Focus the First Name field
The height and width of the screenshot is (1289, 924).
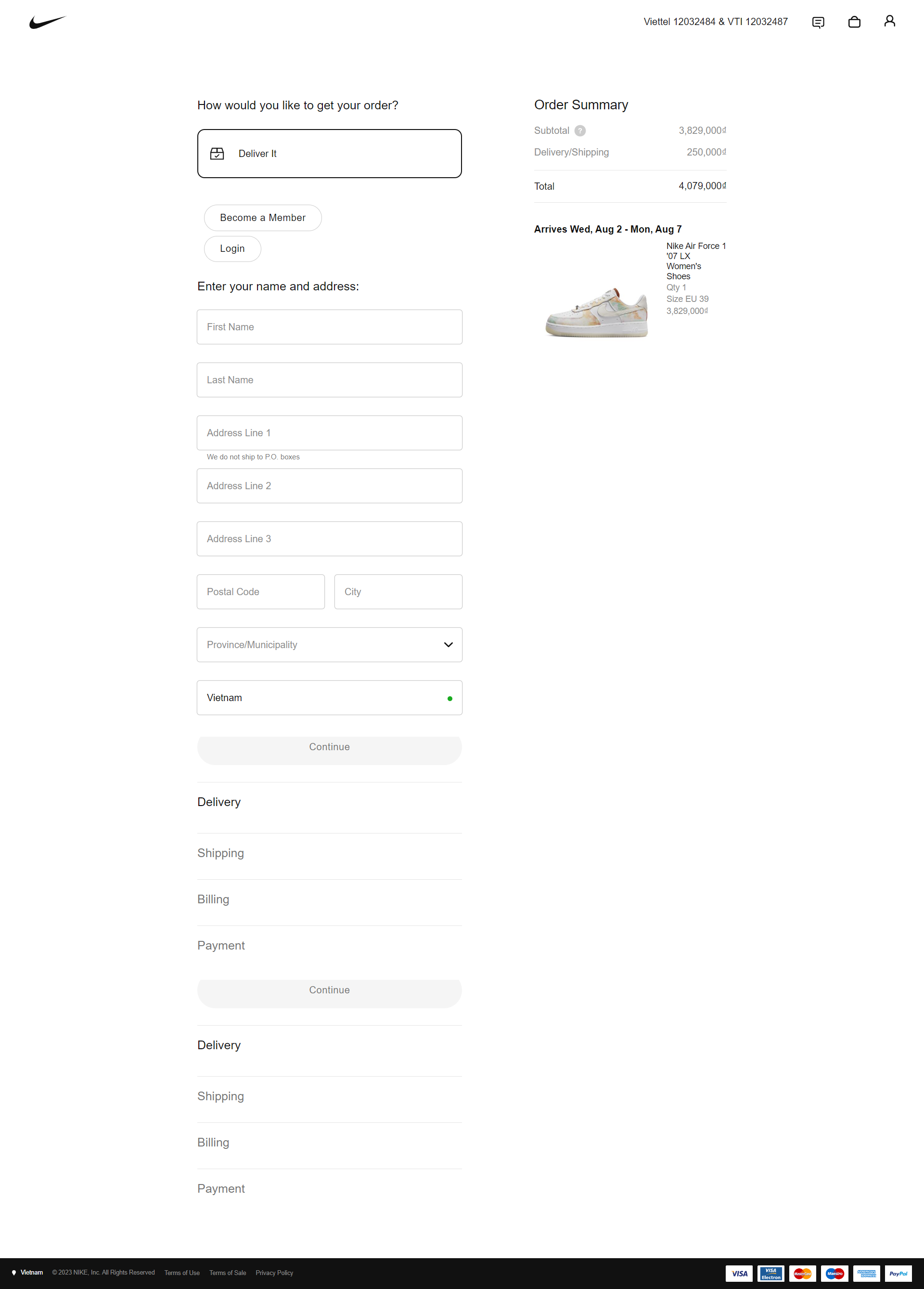pos(329,327)
